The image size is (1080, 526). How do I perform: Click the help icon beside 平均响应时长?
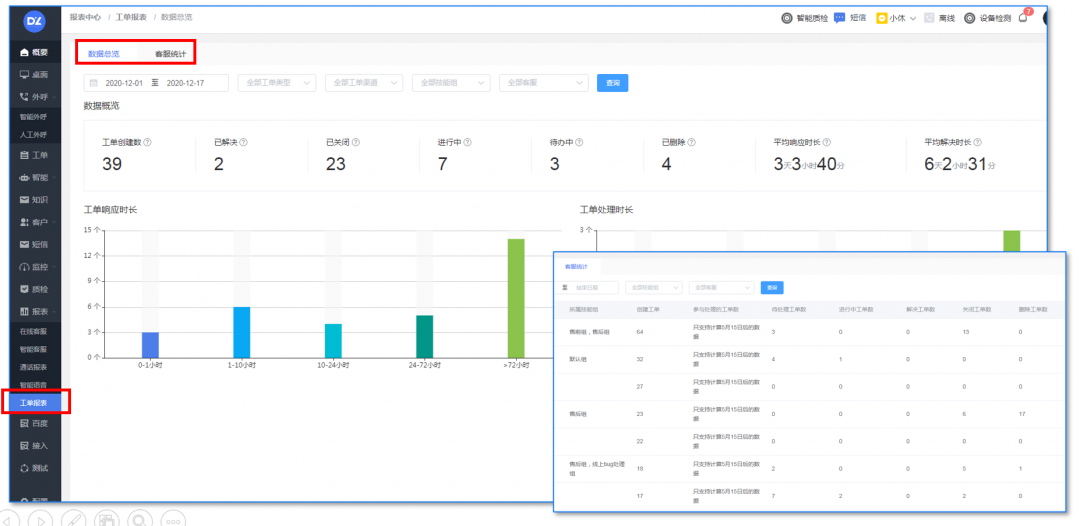coord(827,142)
